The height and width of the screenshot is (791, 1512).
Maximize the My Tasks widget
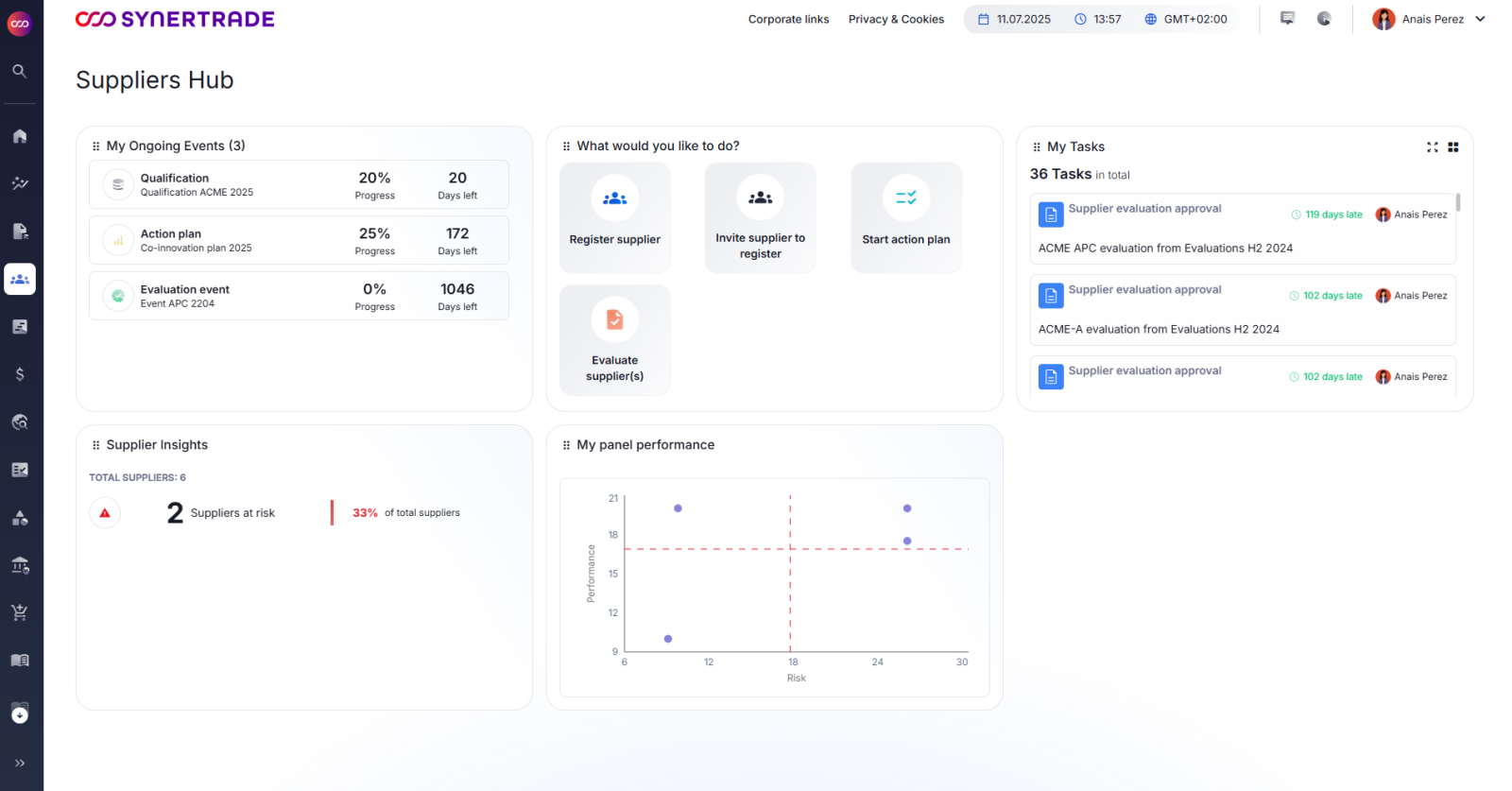pyautogui.click(x=1433, y=146)
